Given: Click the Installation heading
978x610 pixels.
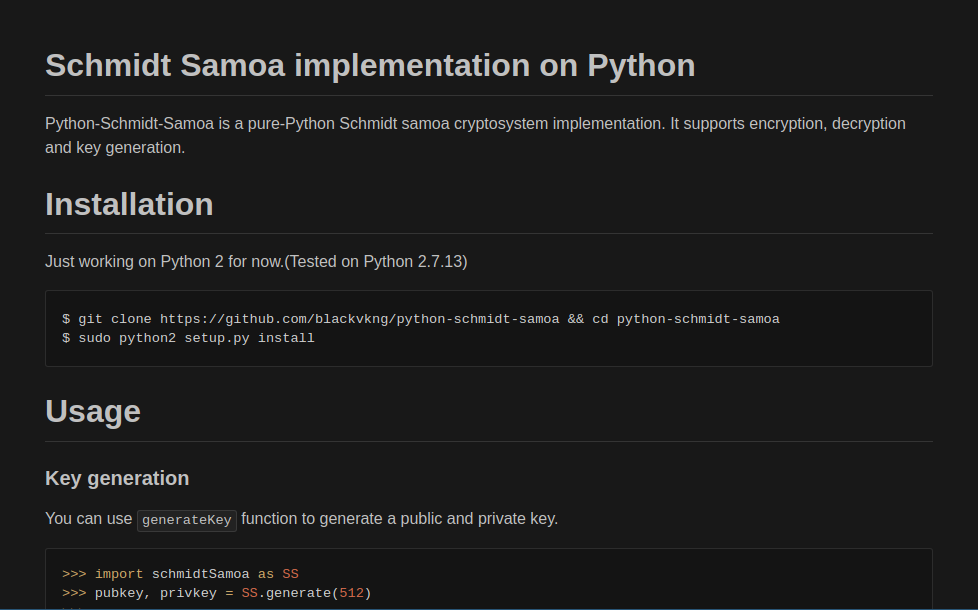Looking at the screenshot, I should [129, 205].
